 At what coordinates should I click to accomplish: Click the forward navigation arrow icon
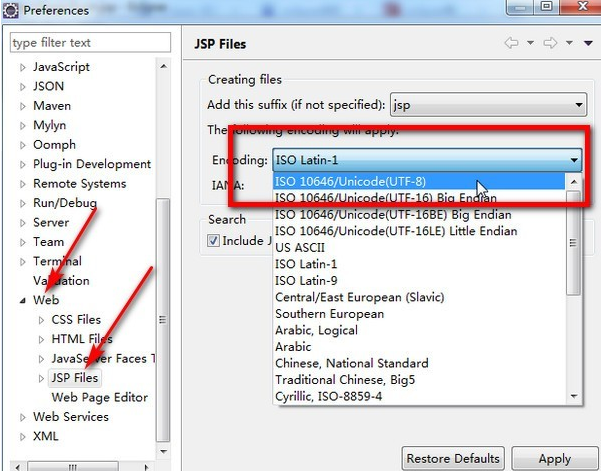(x=550, y=43)
